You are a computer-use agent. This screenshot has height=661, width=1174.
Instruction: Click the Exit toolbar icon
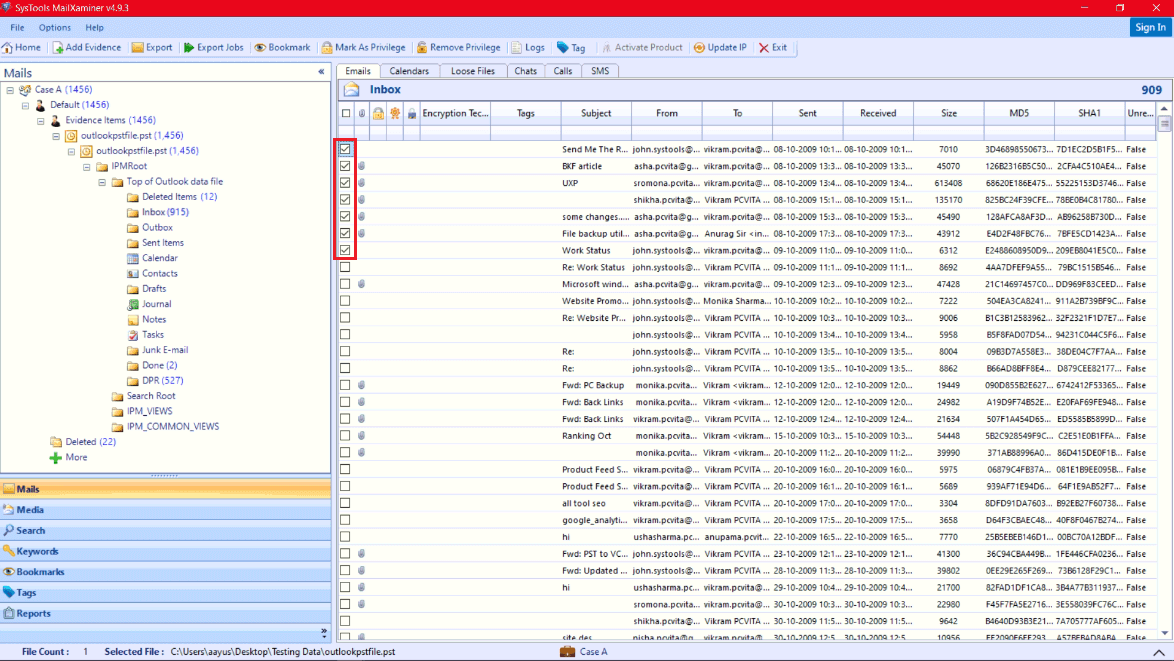764,48
